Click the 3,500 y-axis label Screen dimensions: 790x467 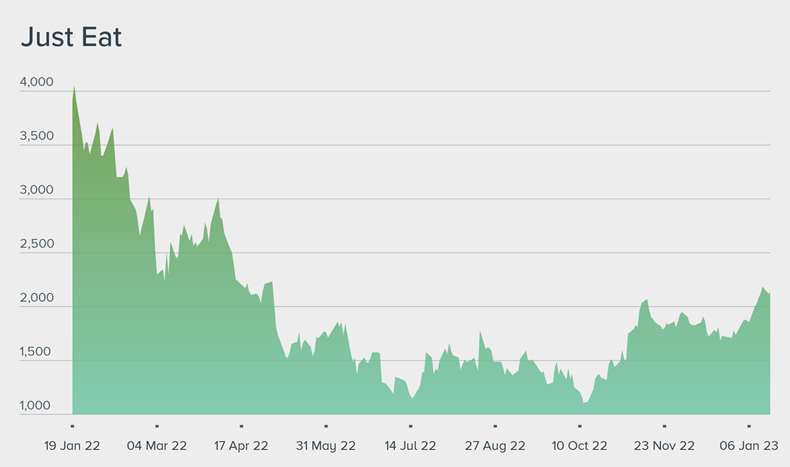[x=36, y=136]
